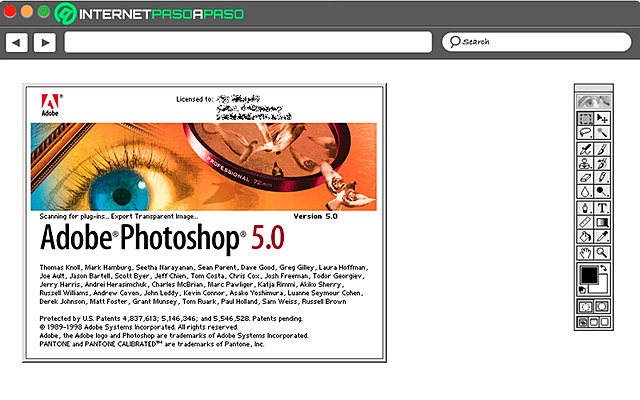Swap foreground and background colors arrow

[x=604, y=268]
